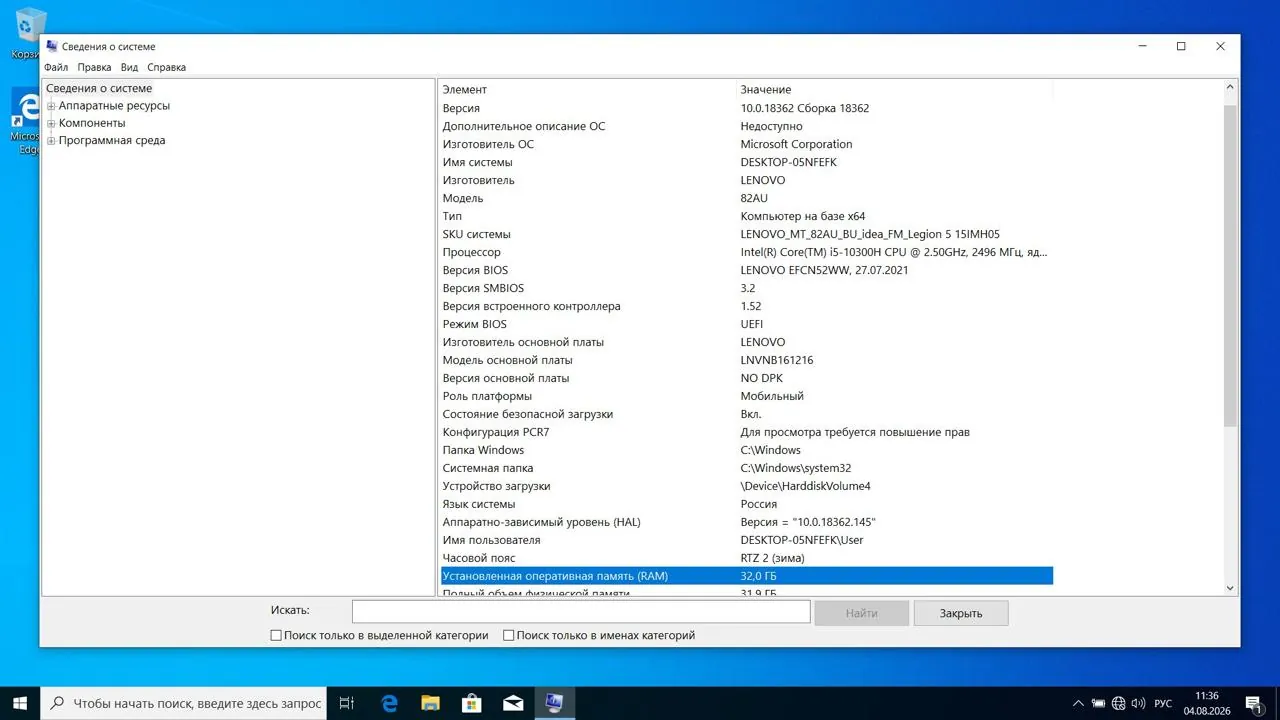Select the Установленная оперативная память row
The height and width of the screenshot is (720, 1280).
click(747, 576)
